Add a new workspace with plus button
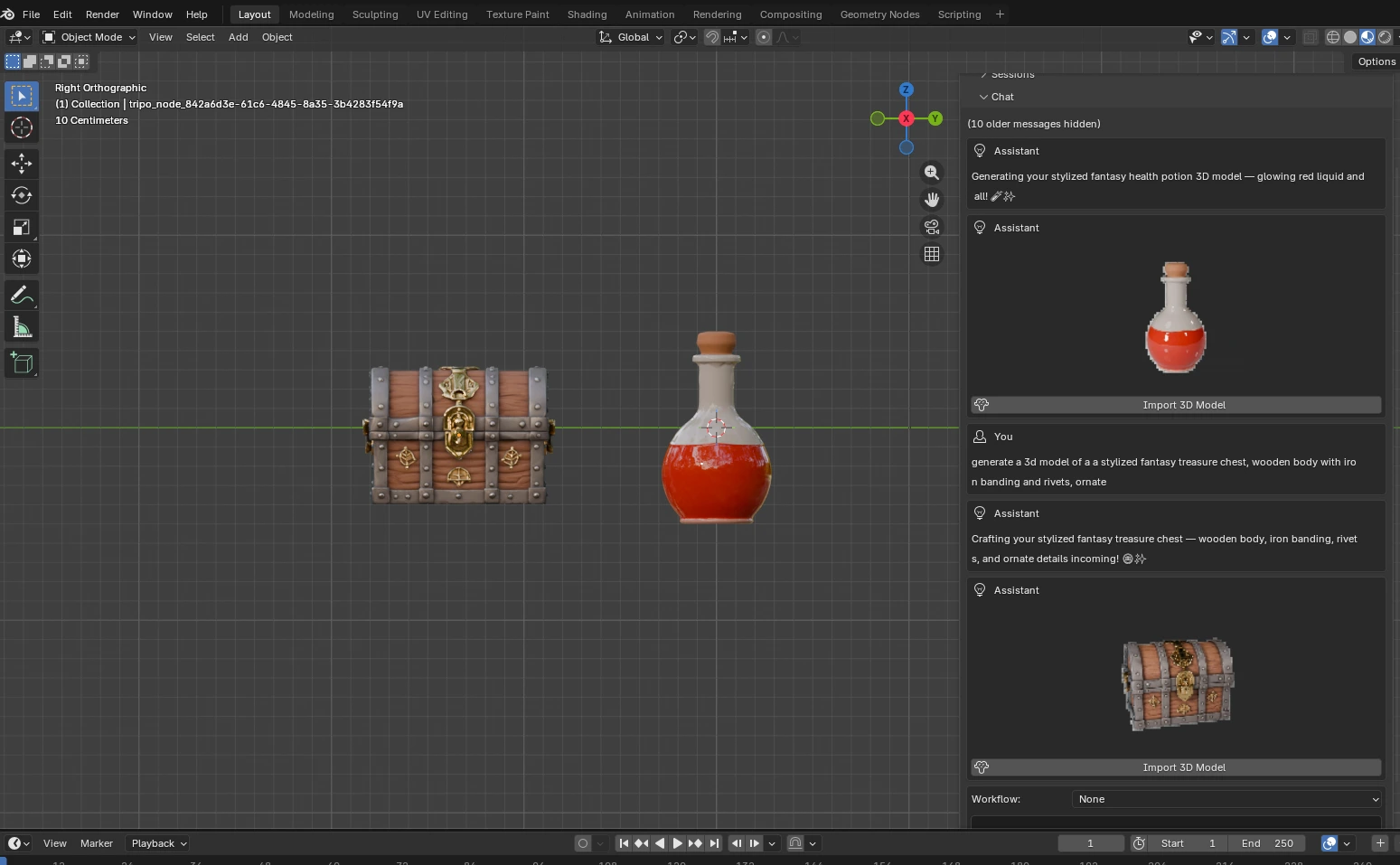 [1000, 14]
